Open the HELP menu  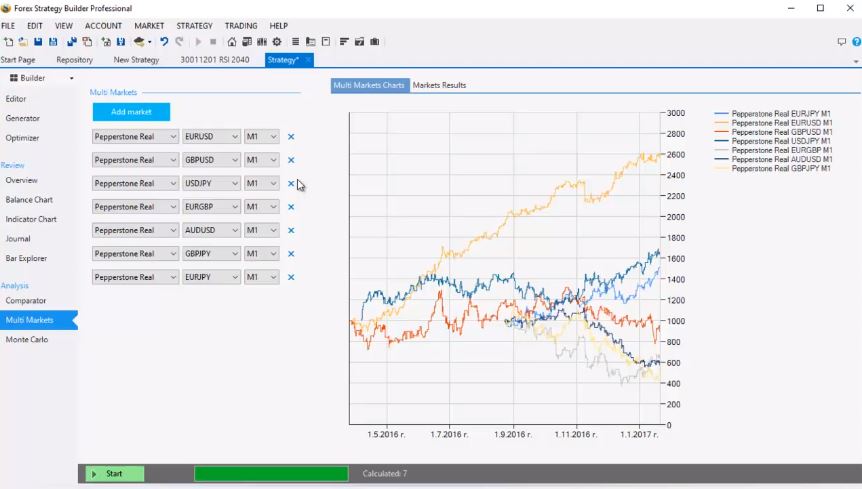279,26
